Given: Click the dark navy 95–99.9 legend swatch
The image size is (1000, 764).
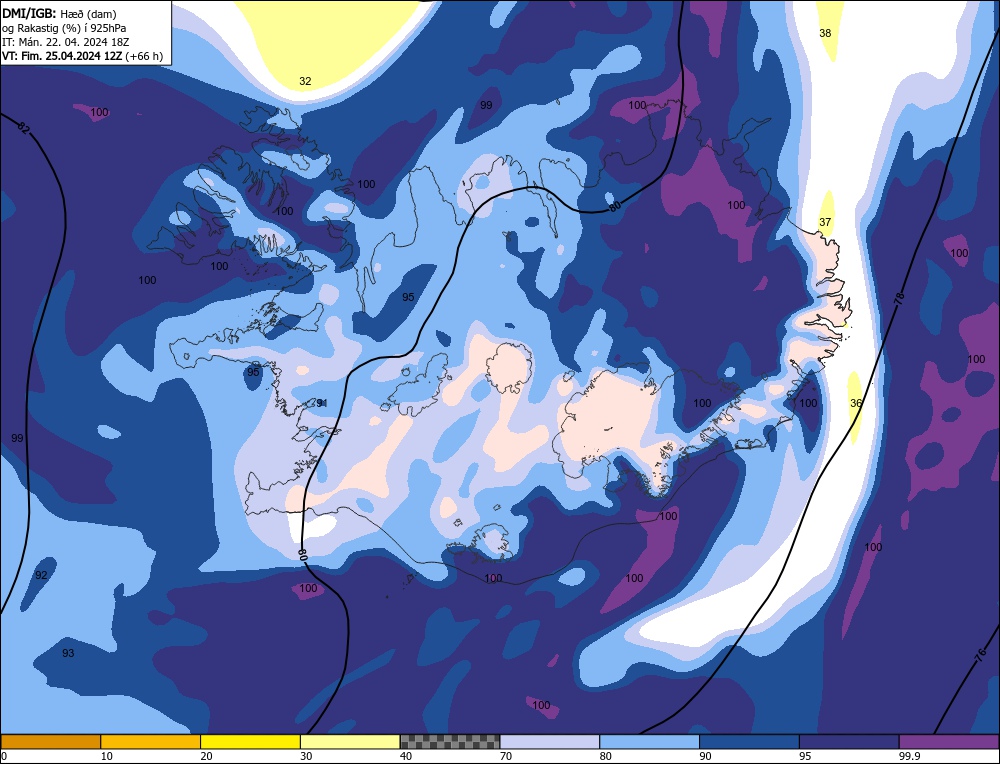Looking at the screenshot, I should (849, 741).
